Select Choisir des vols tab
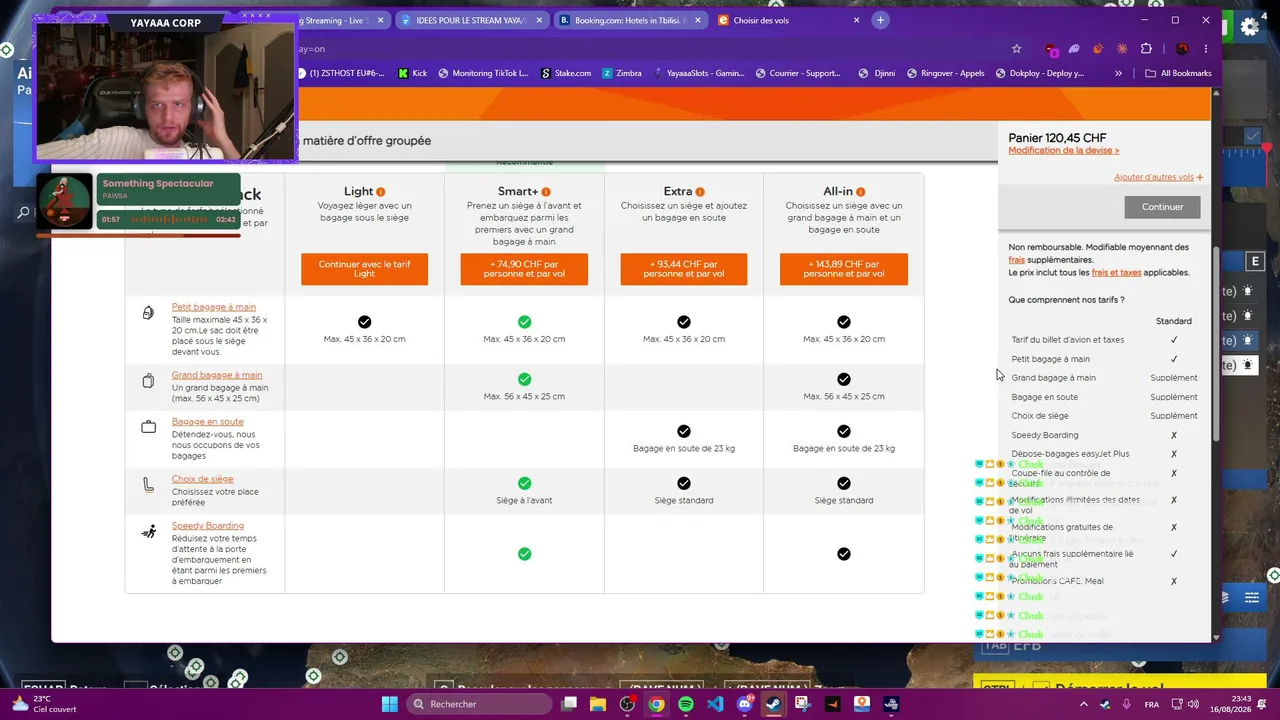The height and width of the screenshot is (720, 1280). pos(789,20)
